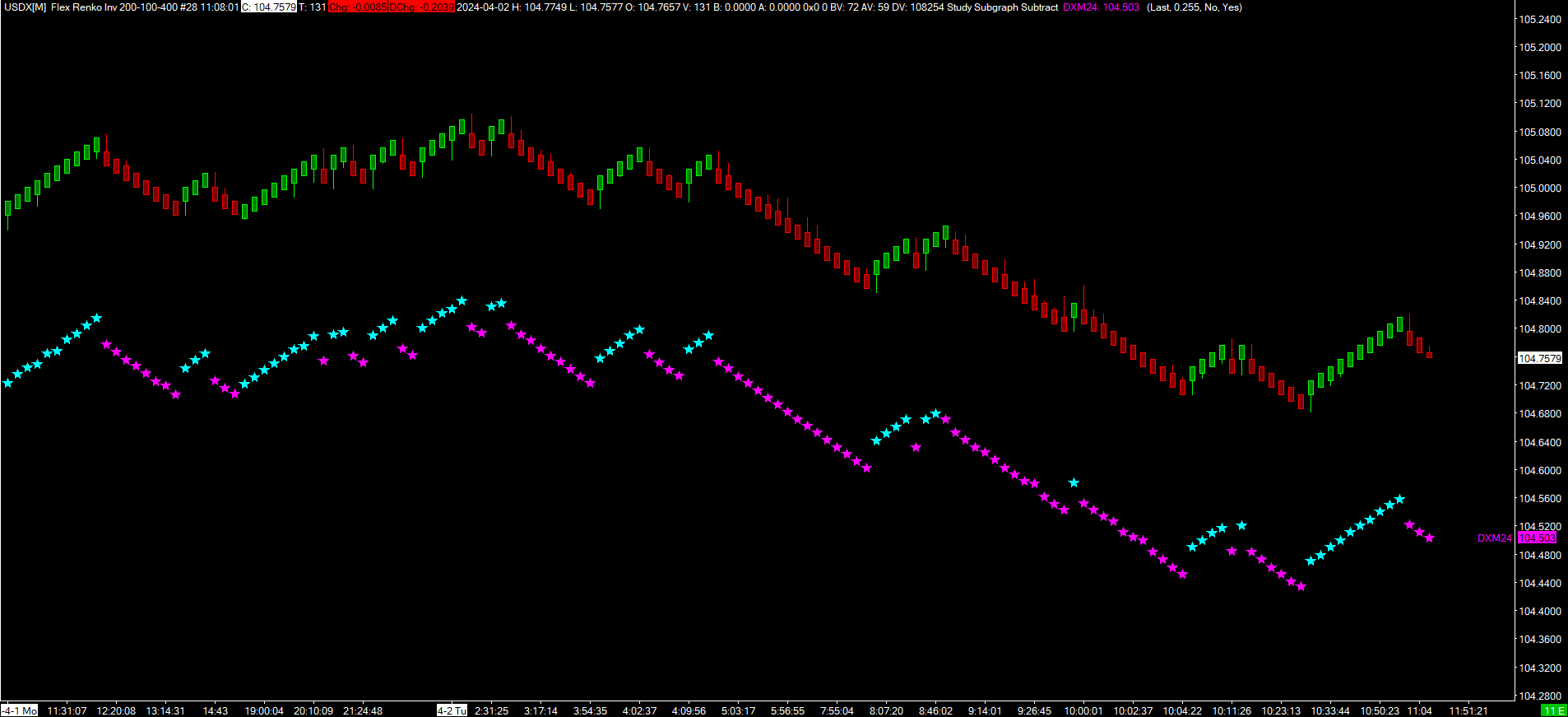Click the 105.0000 price scale label
Screen dimensions: 1568x717
click(x=1539, y=189)
